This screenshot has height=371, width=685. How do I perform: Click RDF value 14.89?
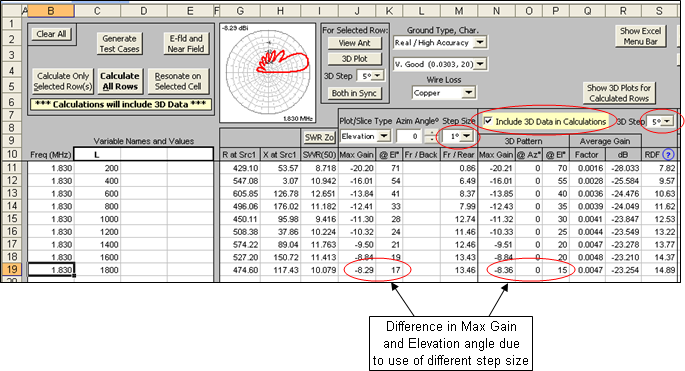point(659,270)
